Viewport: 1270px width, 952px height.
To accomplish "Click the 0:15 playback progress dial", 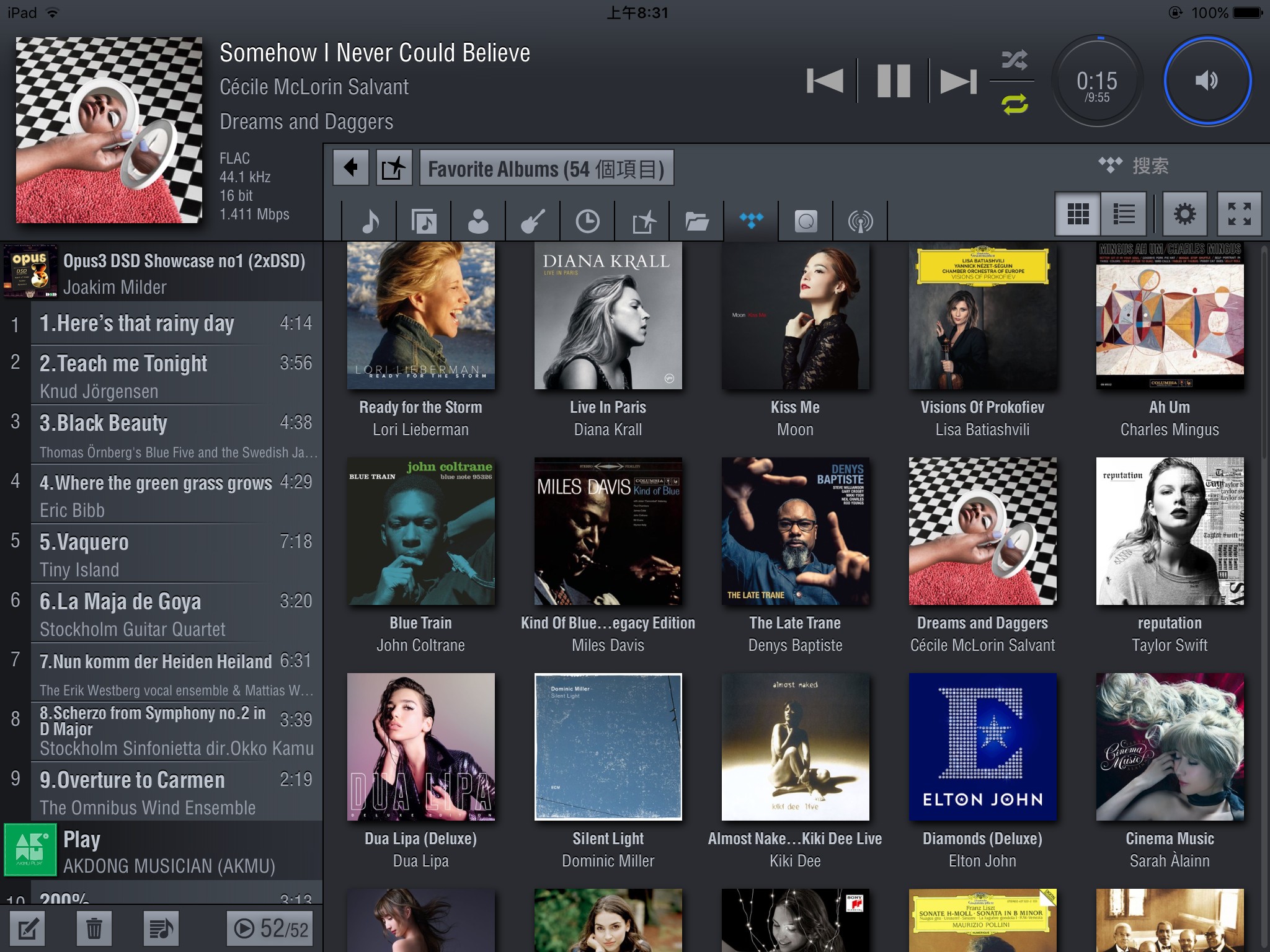I will pyautogui.click(x=1097, y=81).
